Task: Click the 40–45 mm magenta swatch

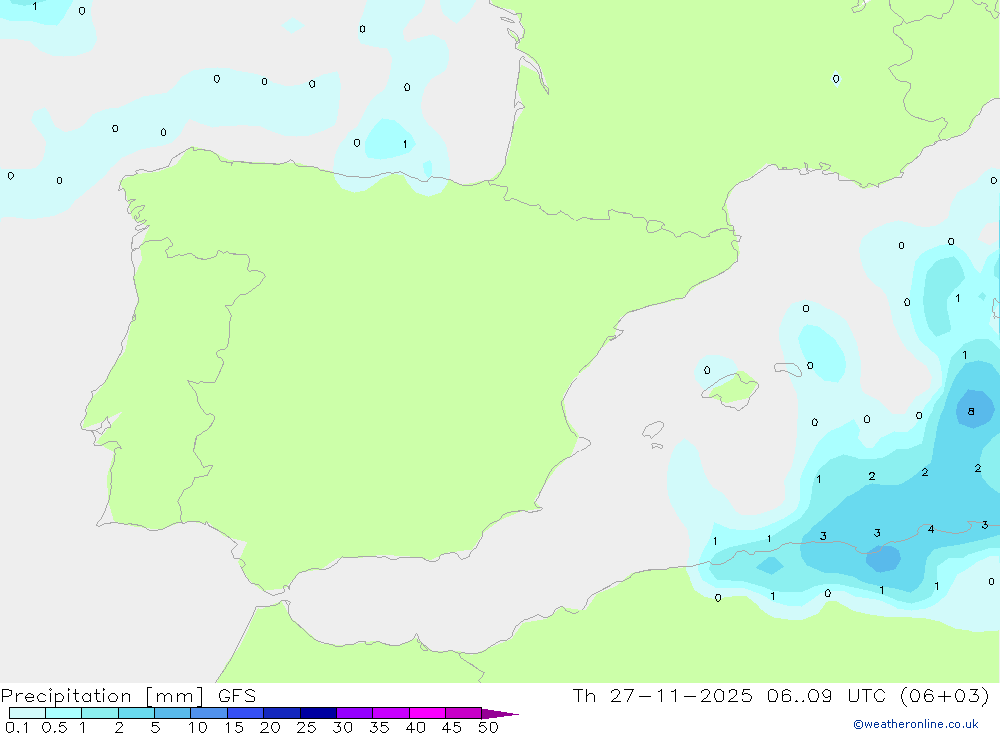Action: click(427, 713)
